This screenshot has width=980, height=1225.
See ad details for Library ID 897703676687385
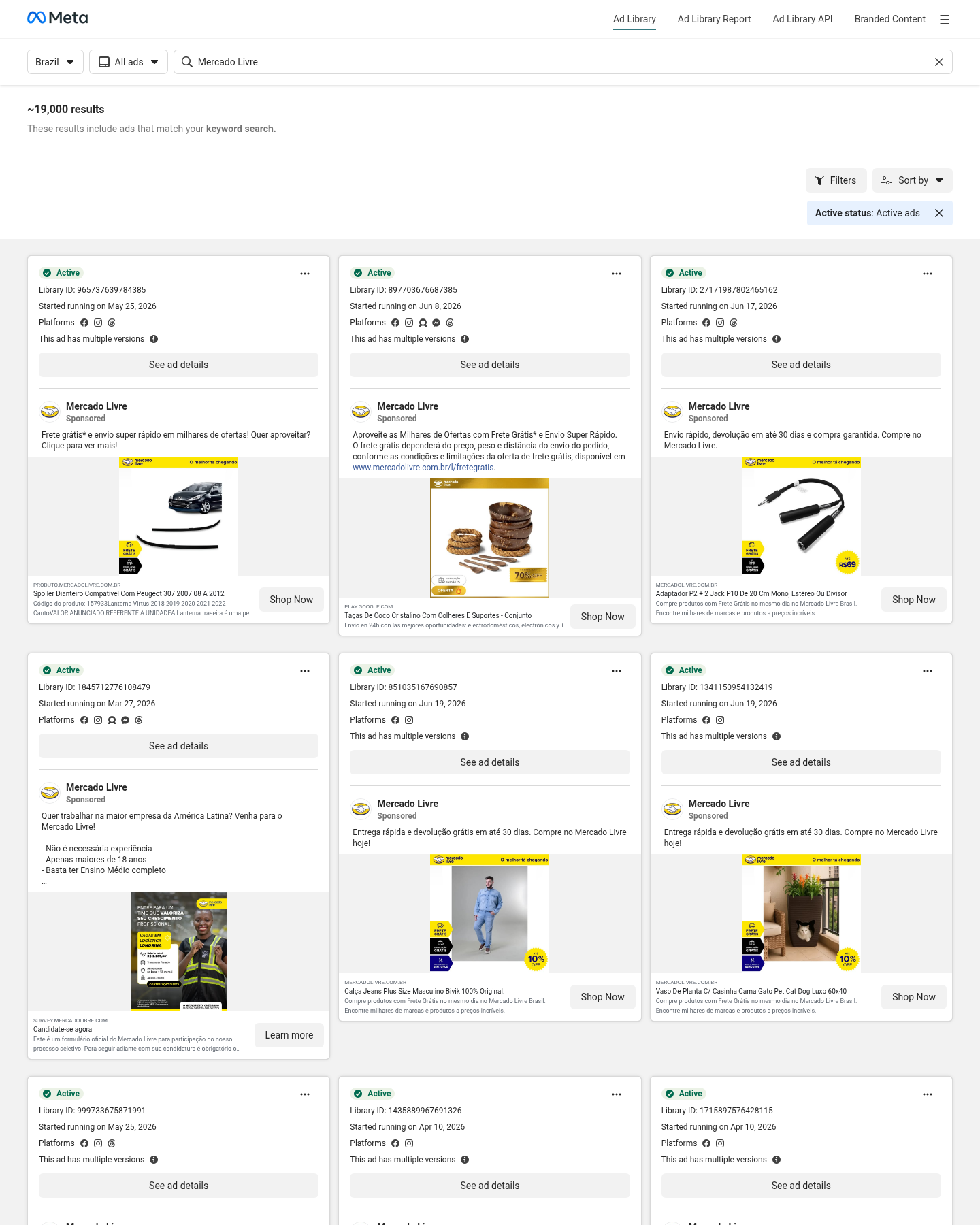click(490, 365)
